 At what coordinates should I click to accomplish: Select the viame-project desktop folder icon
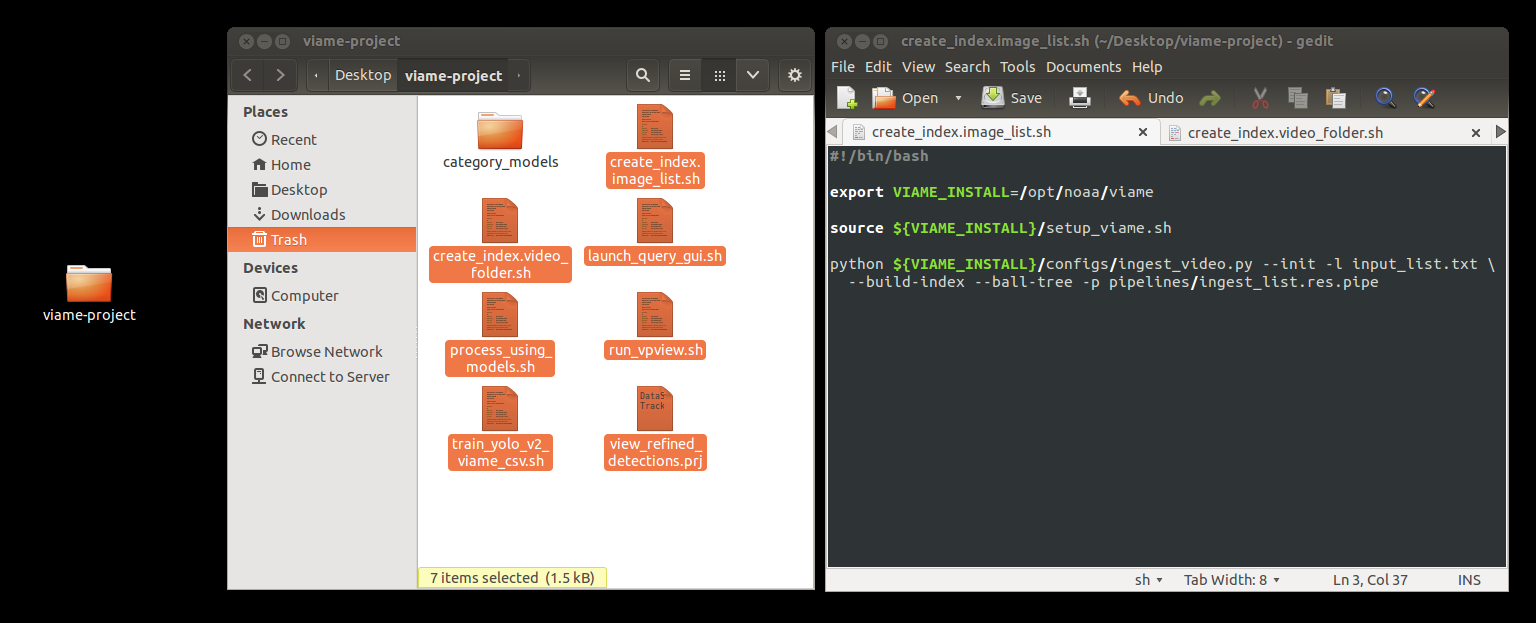pyautogui.click(x=89, y=283)
